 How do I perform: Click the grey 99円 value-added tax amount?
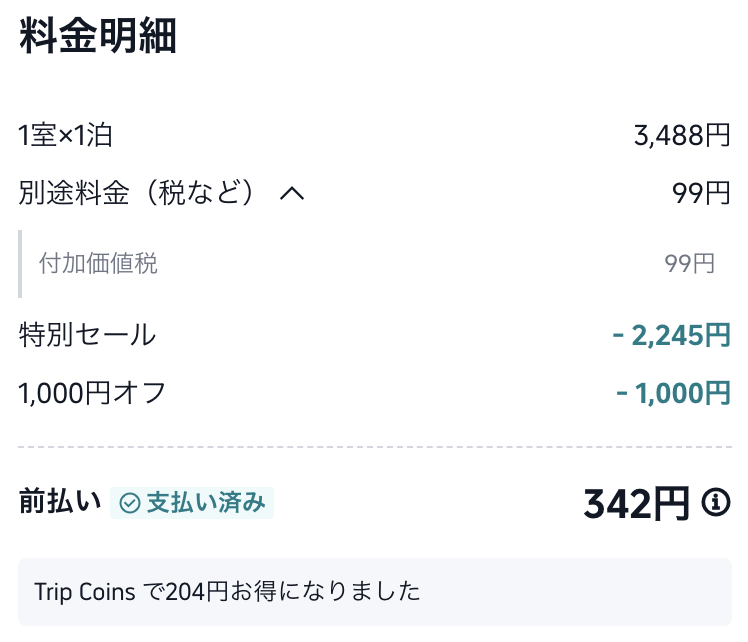click(689, 263)
